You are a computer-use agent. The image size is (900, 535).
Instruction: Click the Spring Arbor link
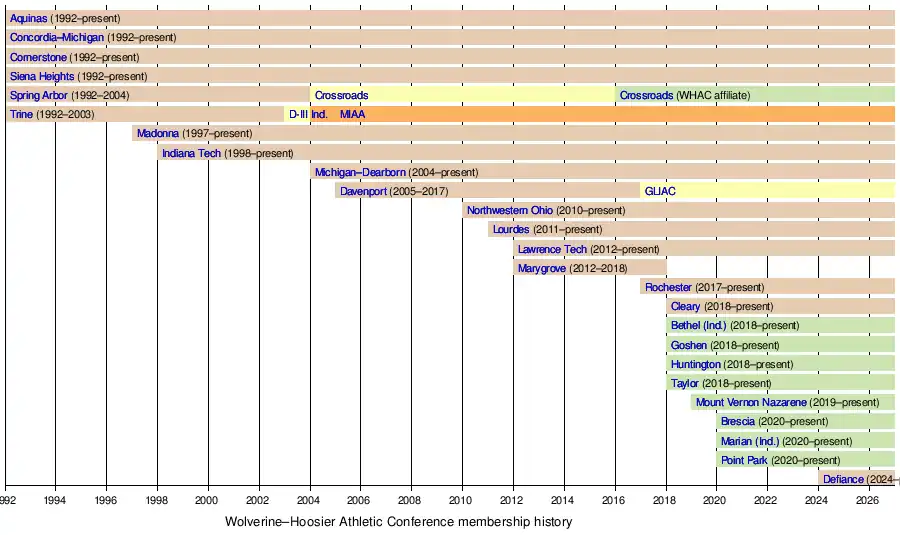39,95
